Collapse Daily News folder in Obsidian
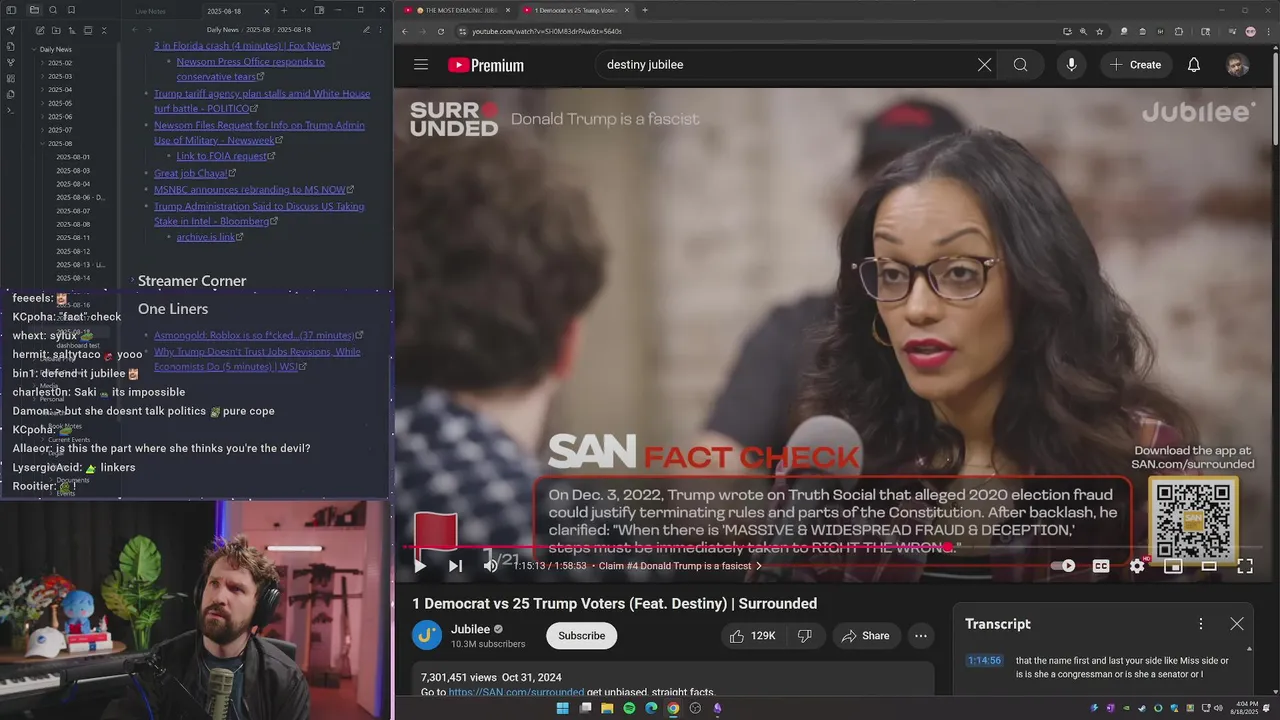This screenshot has width=1280, height=720. click(x=34, y=49)
